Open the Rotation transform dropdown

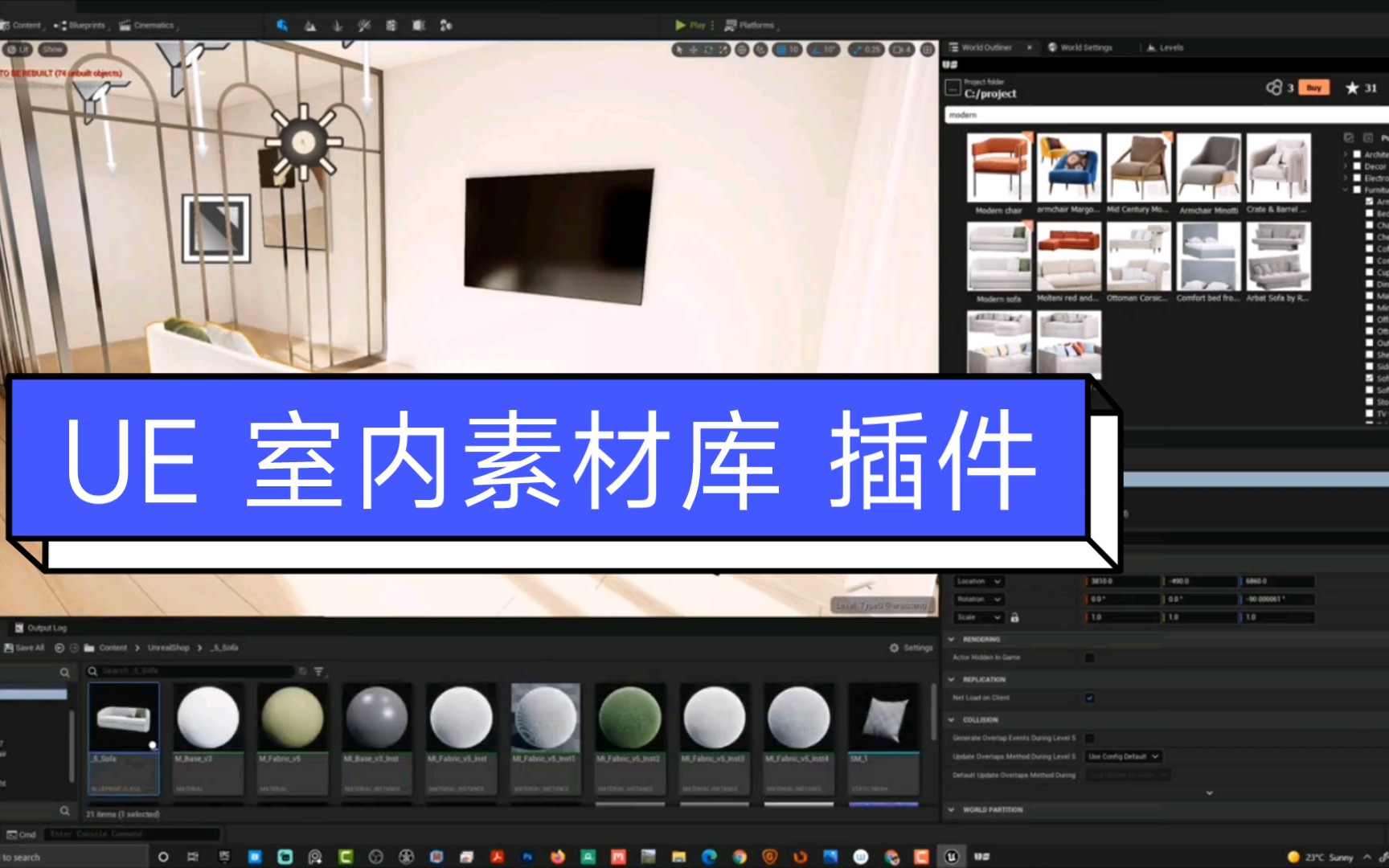pos(979,599)
